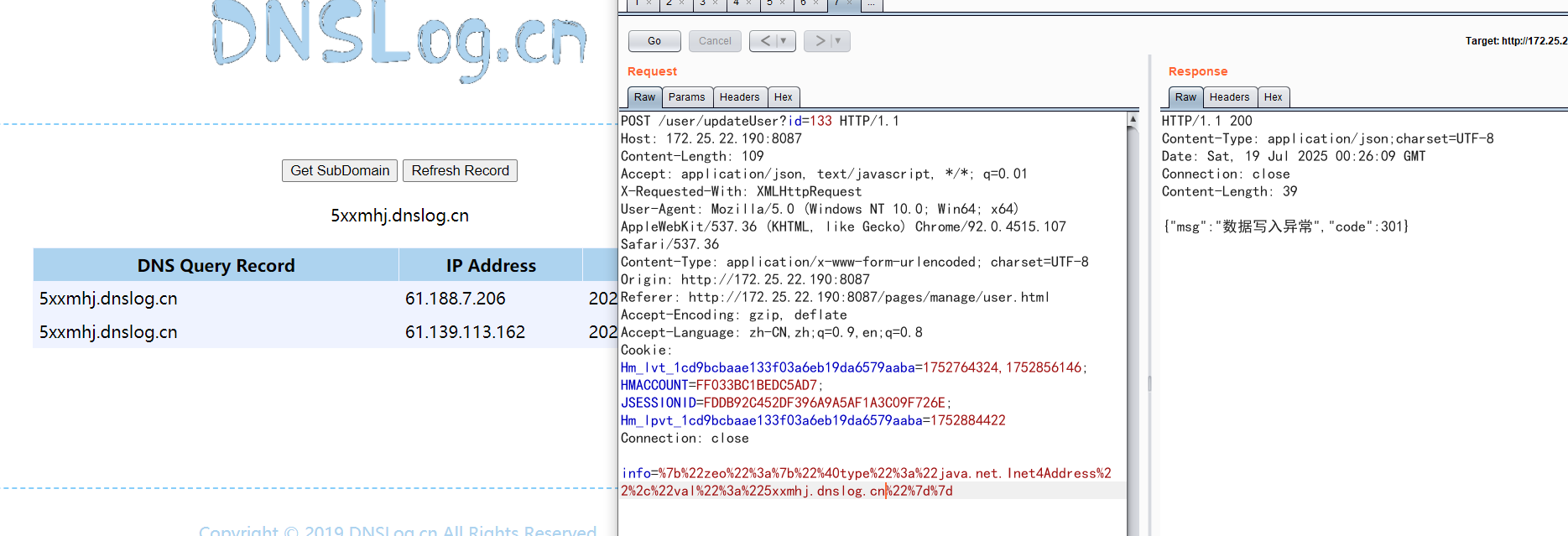The width and height of the screenshot is (1568, 536).
Task: Open the forward history dropdown arrow
Action: (x=839, y=40)
